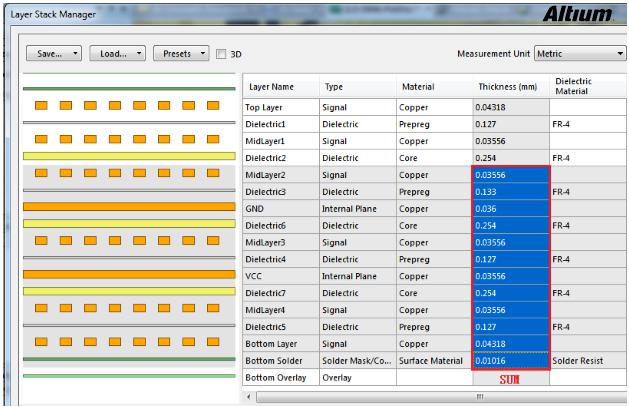Expand the Presets dropdown
The height and width of the screenshot is (407, 629).
tap(181, 52)
